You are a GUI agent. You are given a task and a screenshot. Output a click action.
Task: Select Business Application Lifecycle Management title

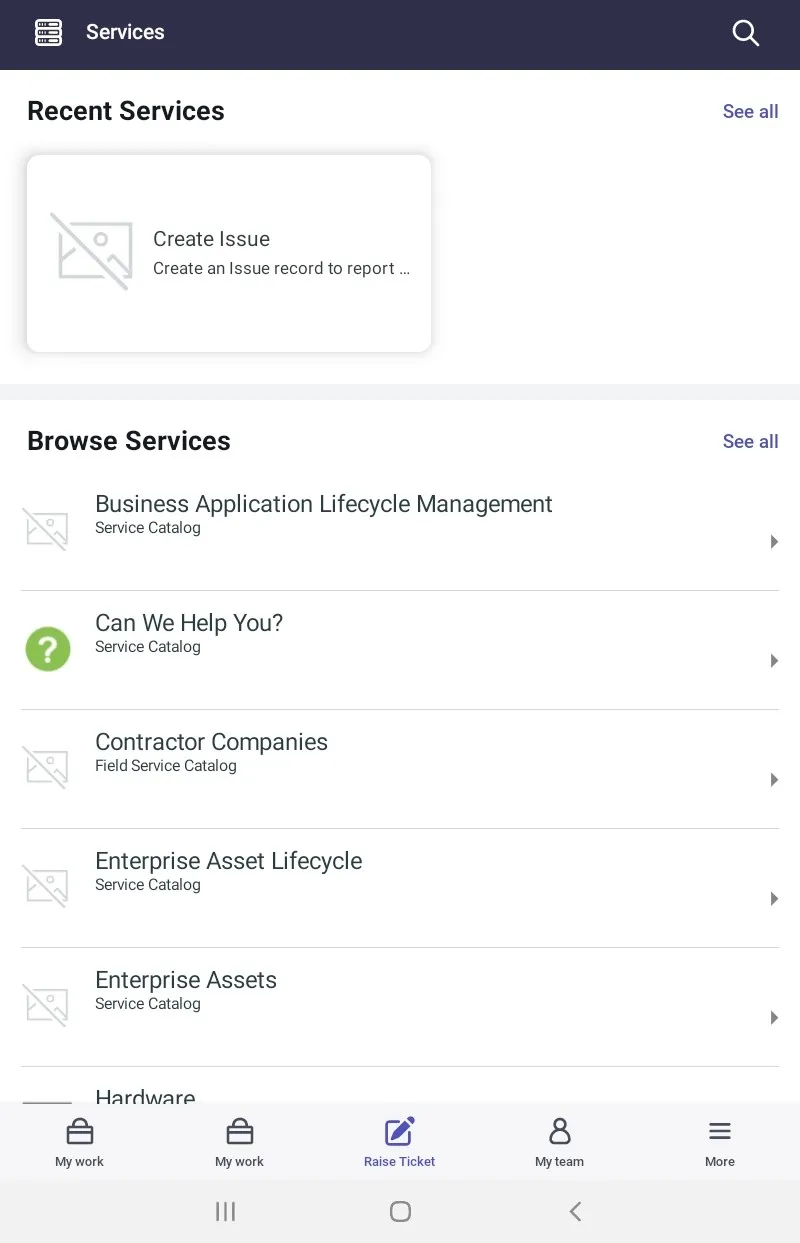(x=323, y=504)
